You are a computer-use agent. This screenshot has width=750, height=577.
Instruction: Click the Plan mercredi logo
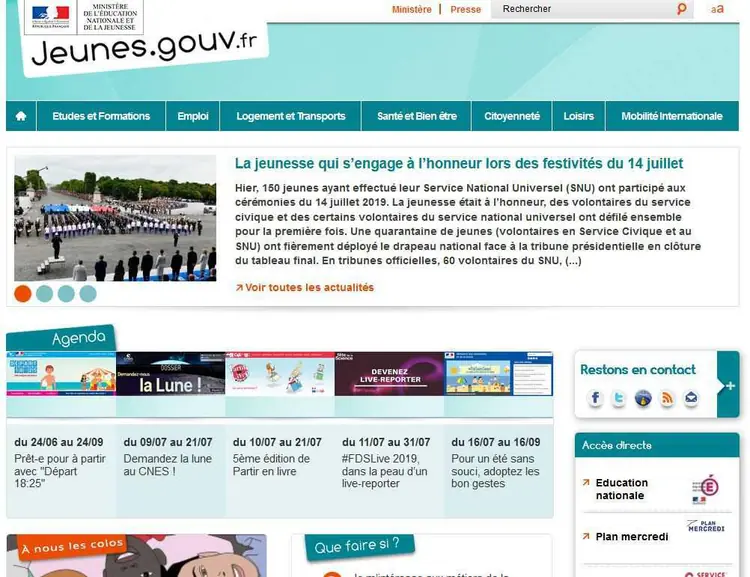point(706,527)
